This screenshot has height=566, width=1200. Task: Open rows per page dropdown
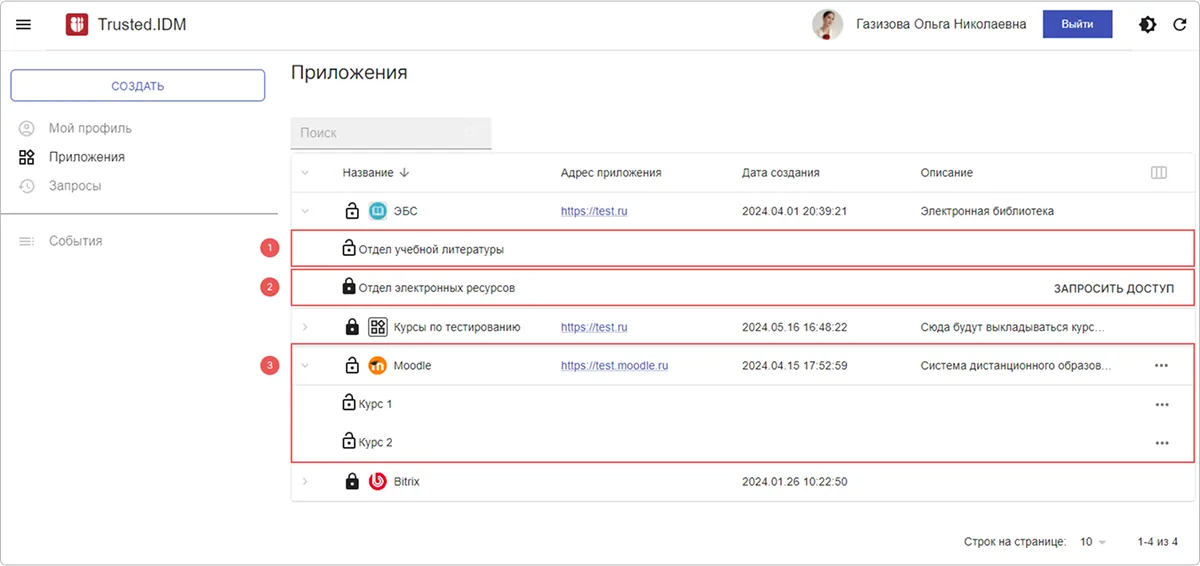click(x=1092, y=542)
